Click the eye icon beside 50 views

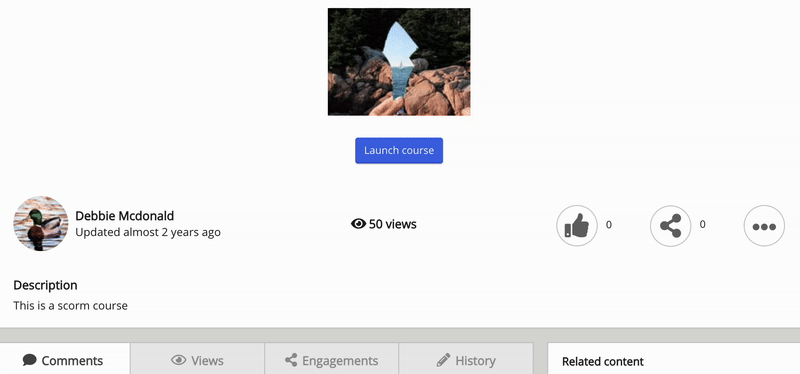[x=359, y=223]
